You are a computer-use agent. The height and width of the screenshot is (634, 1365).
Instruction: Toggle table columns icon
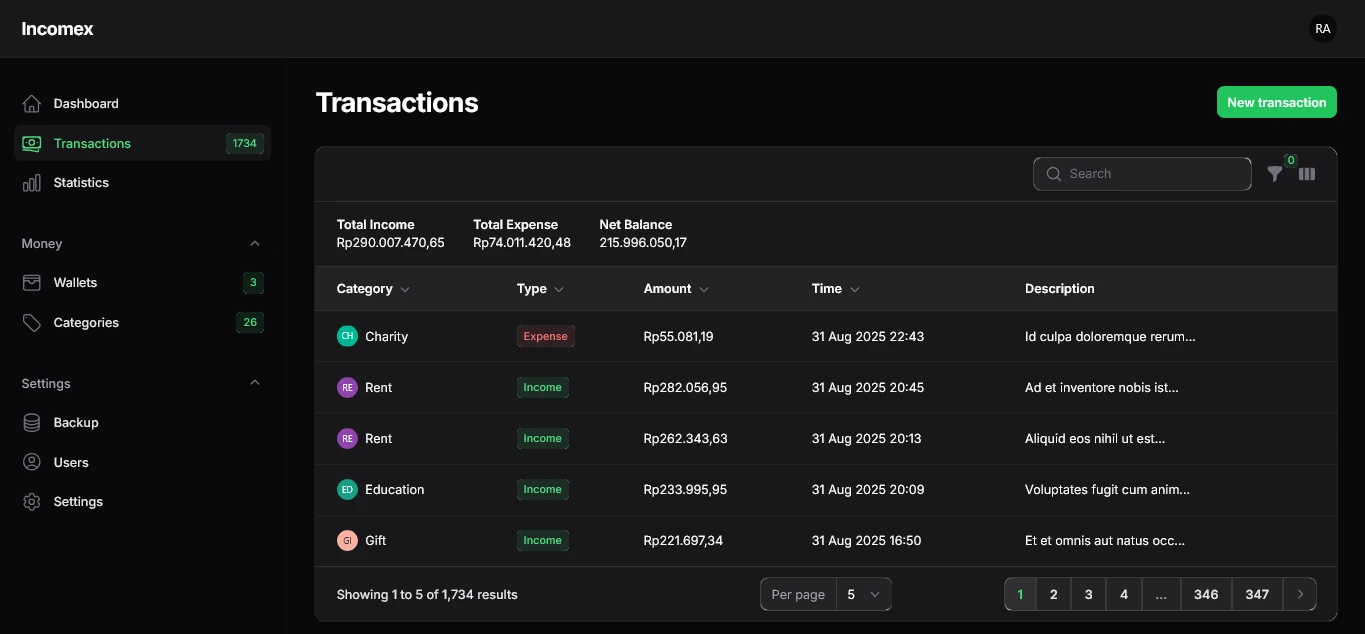(1307, 174)
